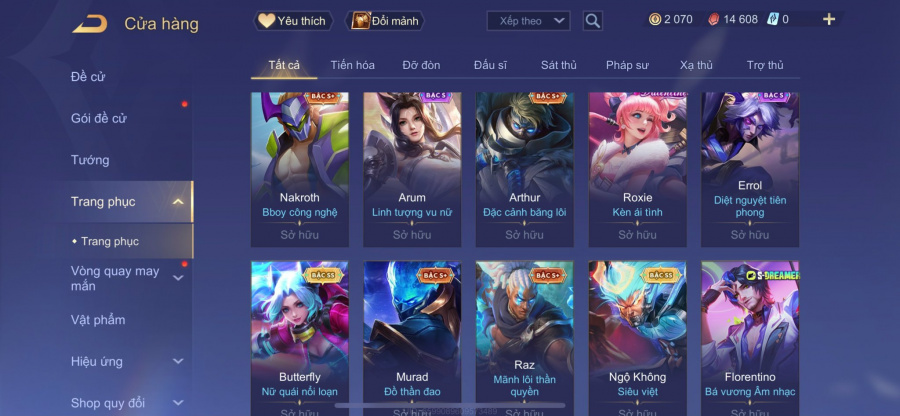Open search with the magnifier icon

[592, 21]
